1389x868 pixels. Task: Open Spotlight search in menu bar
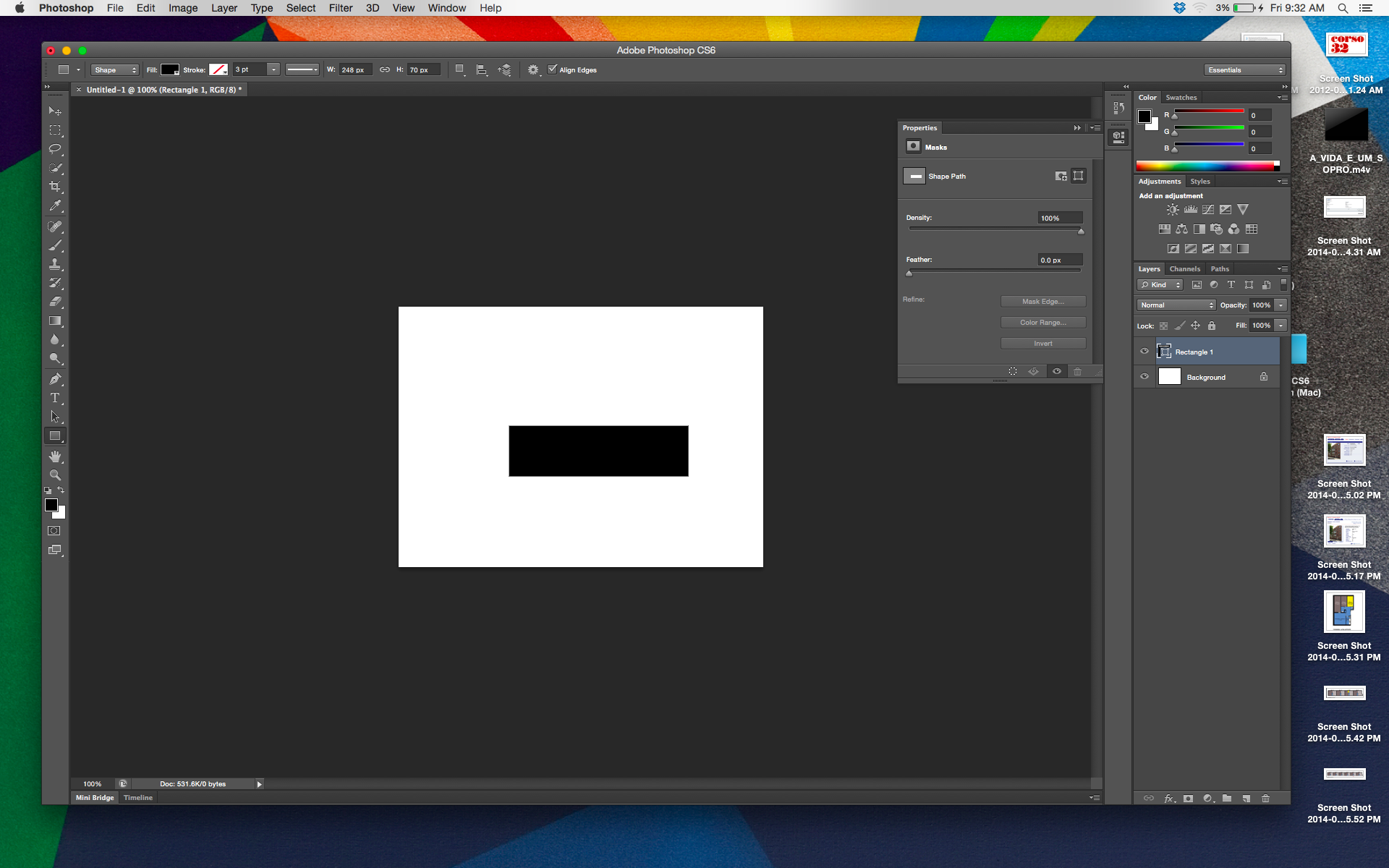(x=1343, y=8)
